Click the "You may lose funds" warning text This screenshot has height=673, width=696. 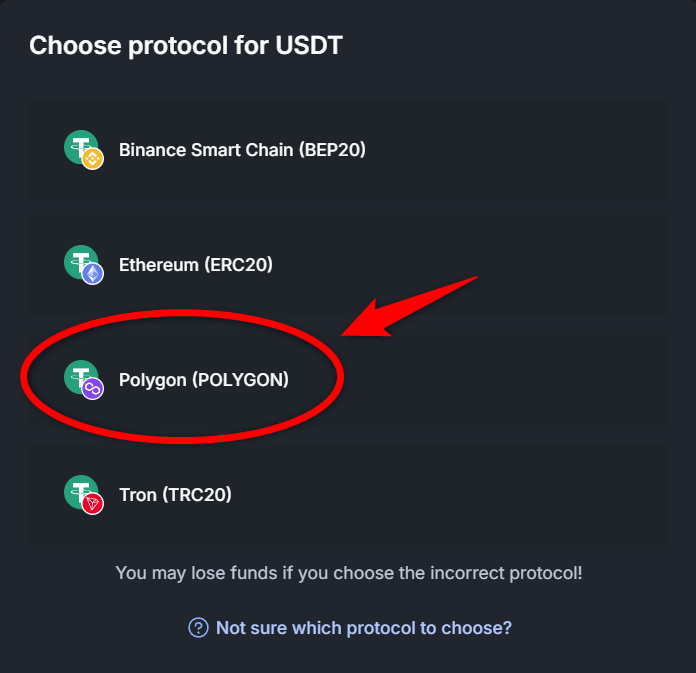coord(348,574)
